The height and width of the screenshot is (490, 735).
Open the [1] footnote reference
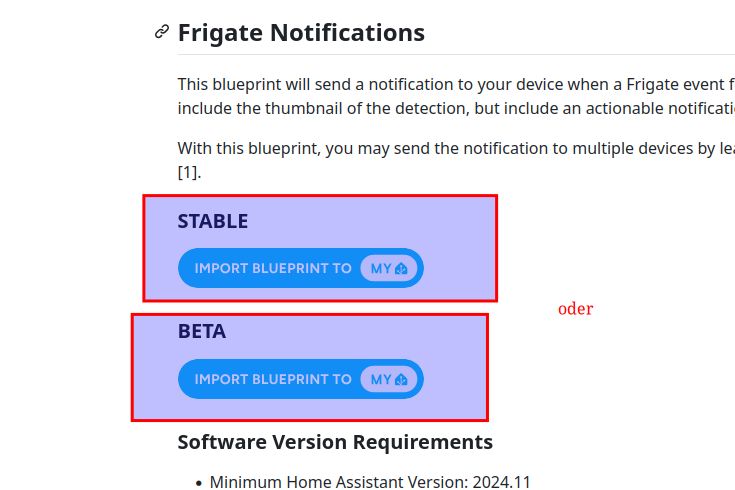pos(189,172)
